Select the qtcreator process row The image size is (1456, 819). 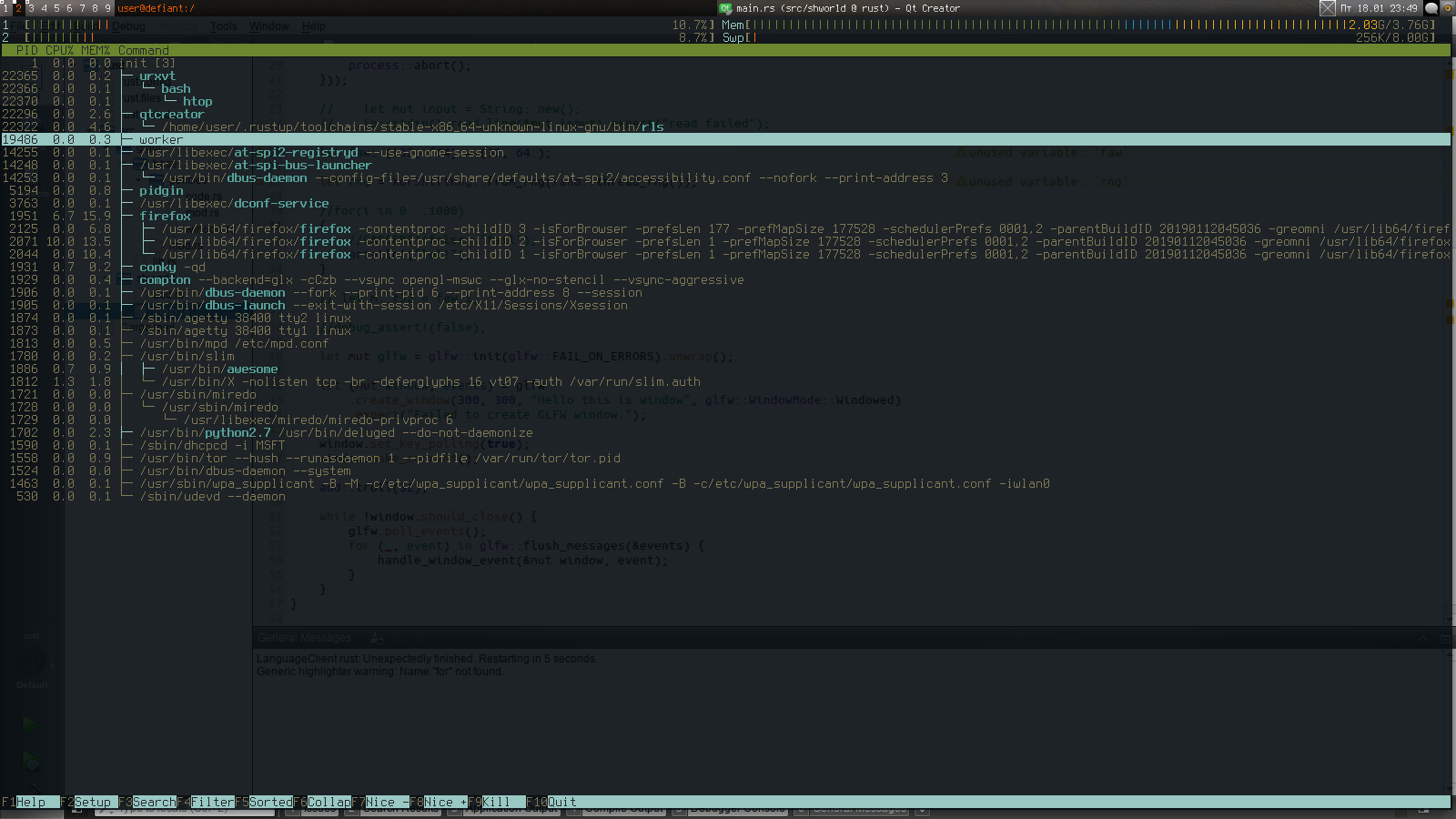[x=725, y=114]
